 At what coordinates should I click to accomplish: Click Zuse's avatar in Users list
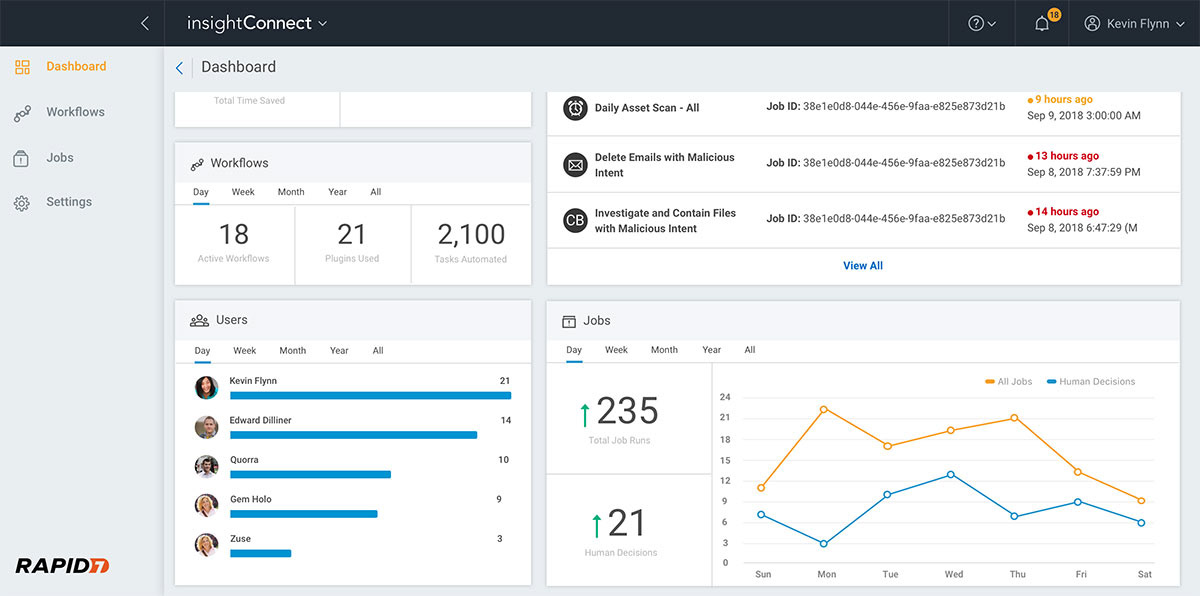coord(206,545)
